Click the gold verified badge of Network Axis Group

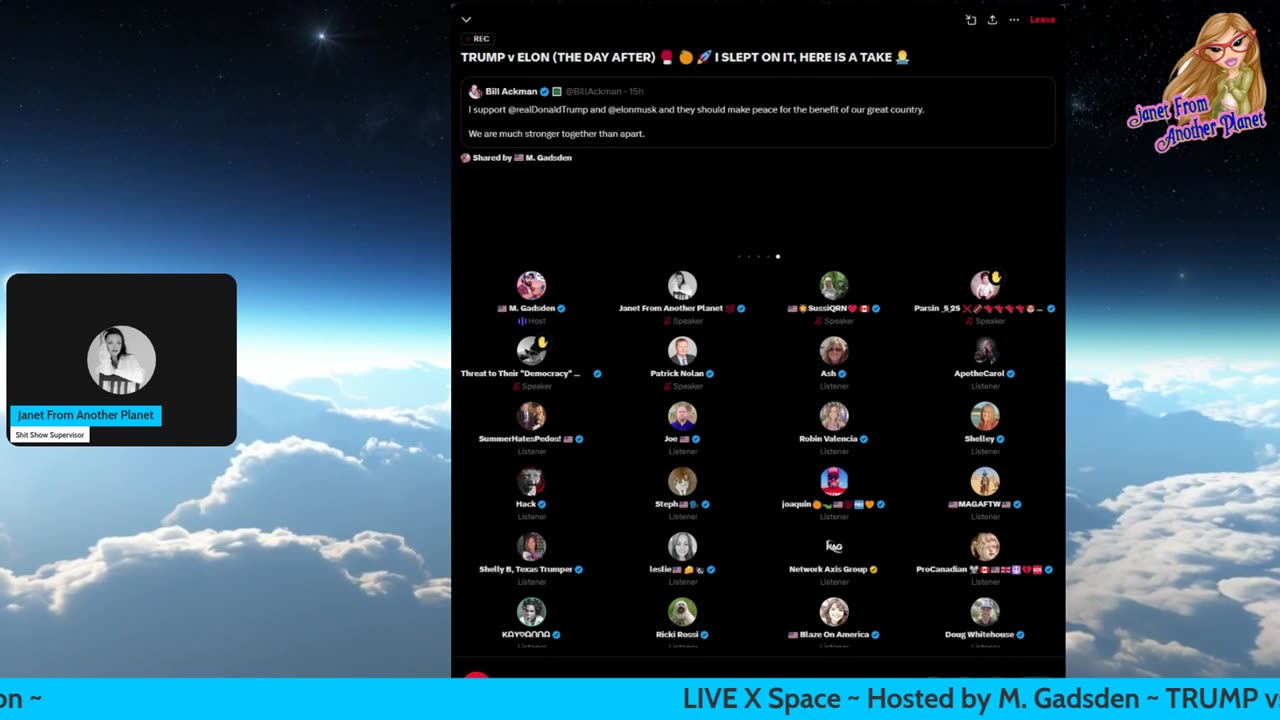[x=874, y=569]
